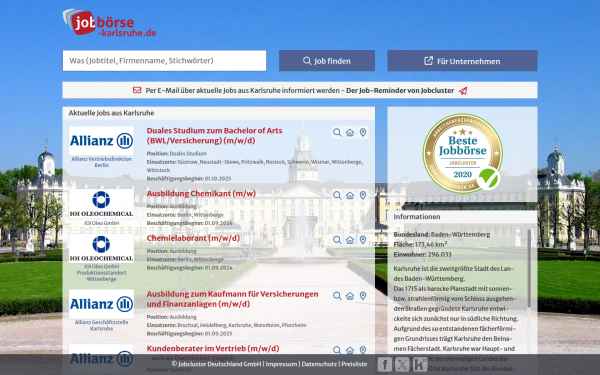Open Ausbildung Chemikant (m/w) job title
The height and width of the screenshot is (375, 600).
(201, 194)
